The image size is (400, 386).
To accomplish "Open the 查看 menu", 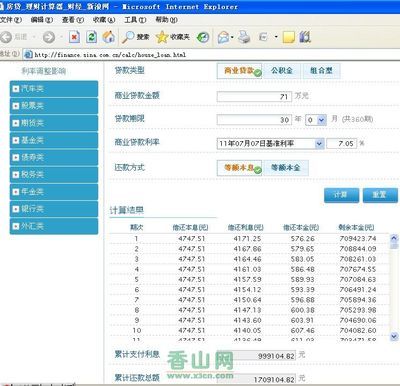I will [x=73, y=20].
